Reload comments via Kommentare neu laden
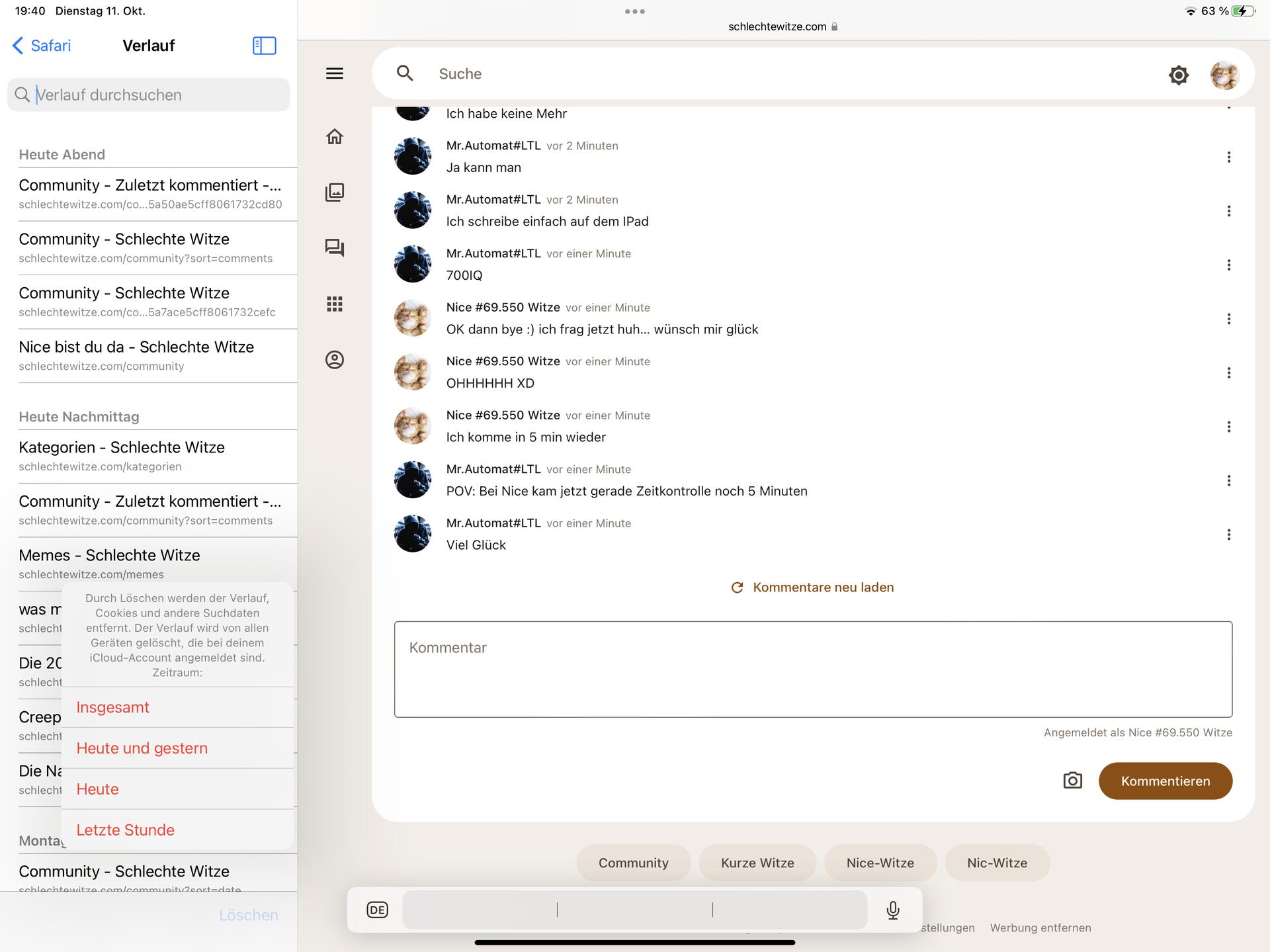The image size is (1270, 952). click(812, 587)
